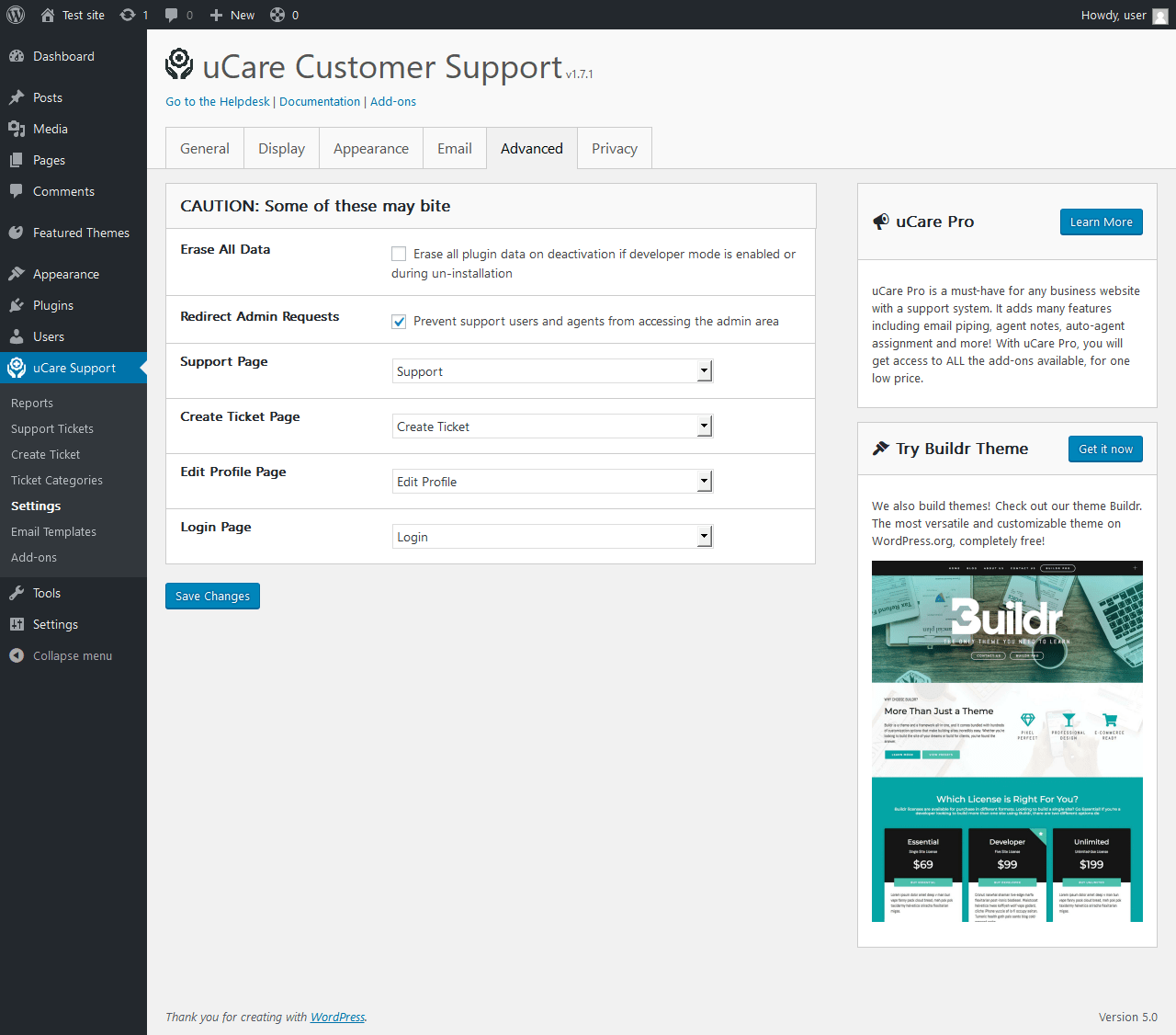This screenshot has height=1035, width=1176.
Task: Click the Get it now button
Action: pyautogui.click(x=1105, y=449)
